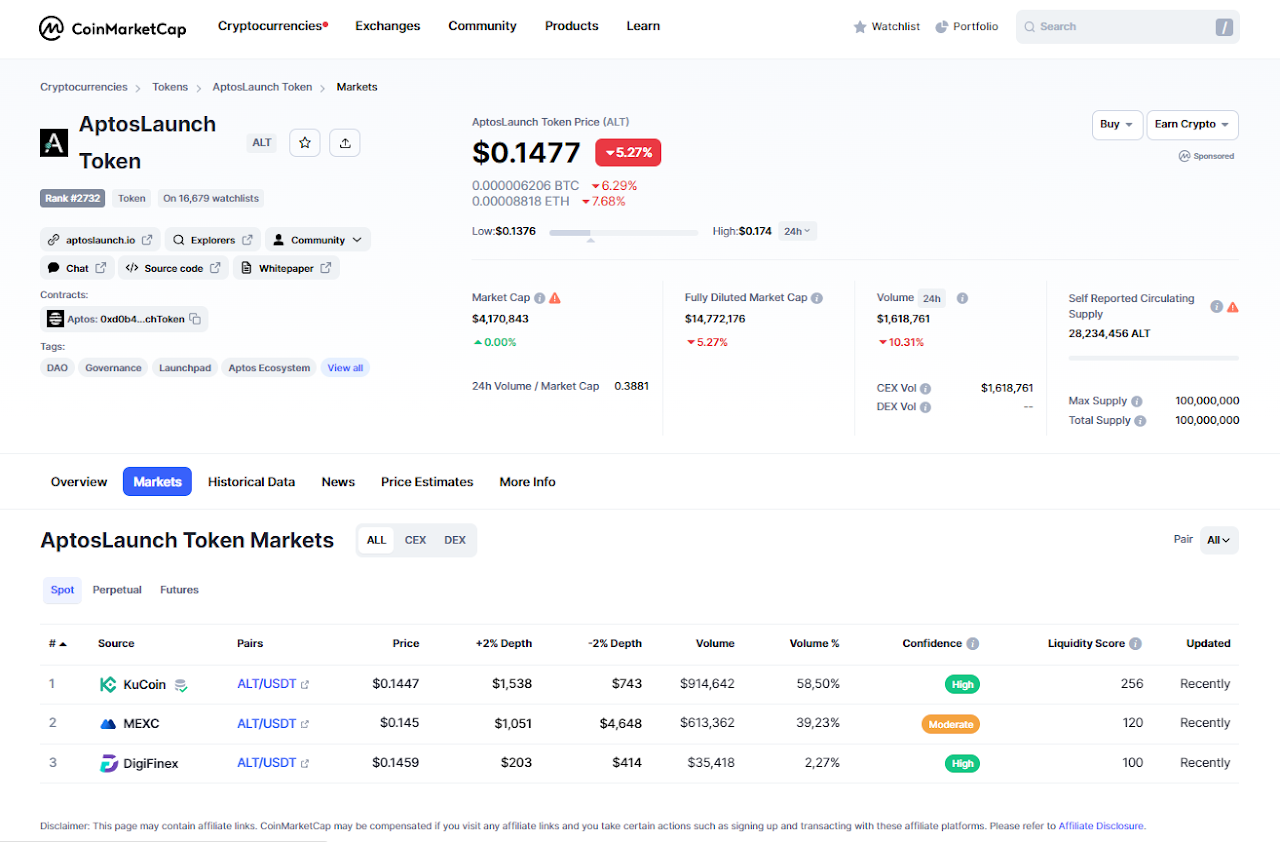
Task: Click circulating supply warning triangle icon
Action: (1233, 307)
